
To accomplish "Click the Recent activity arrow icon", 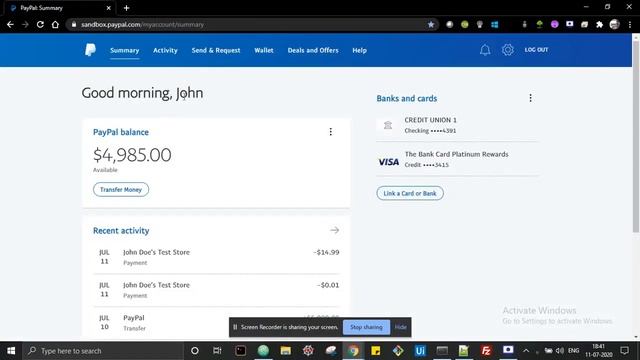I will (335, 230).
